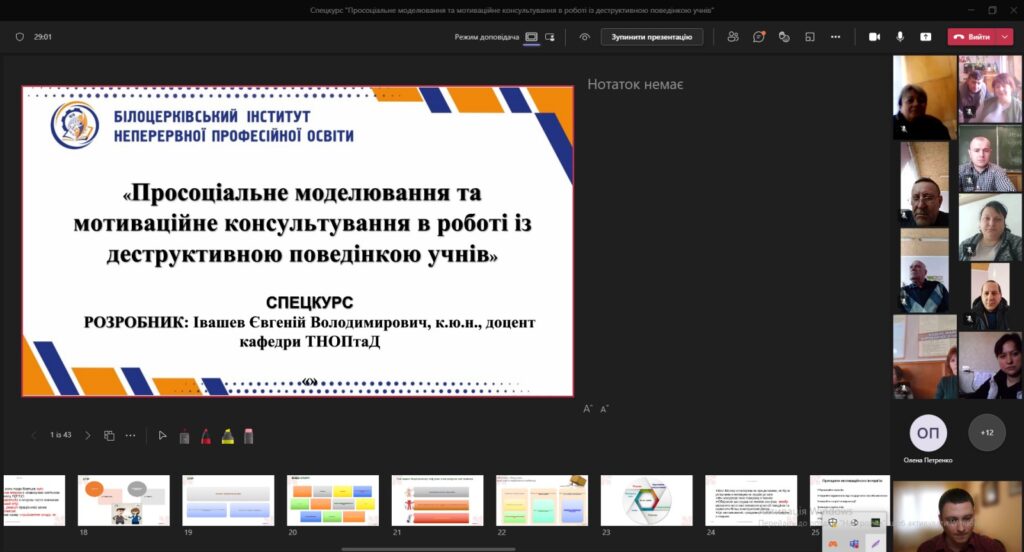Viewport: 1024px width, 552px height.
Task: Open the participants panel
Action: (x=733, y=37)
